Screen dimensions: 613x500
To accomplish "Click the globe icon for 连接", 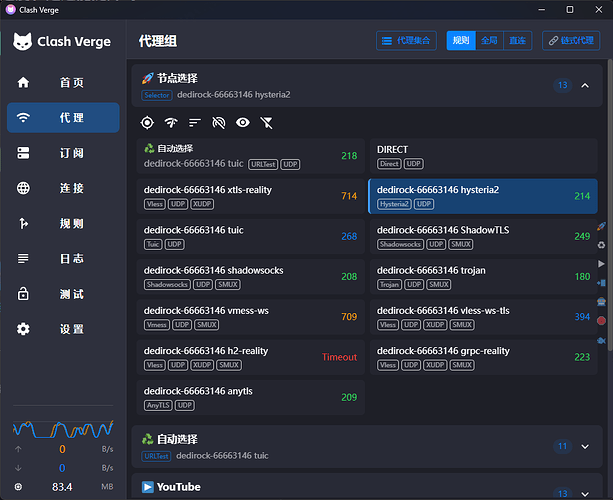I will (x=23, y=188).
